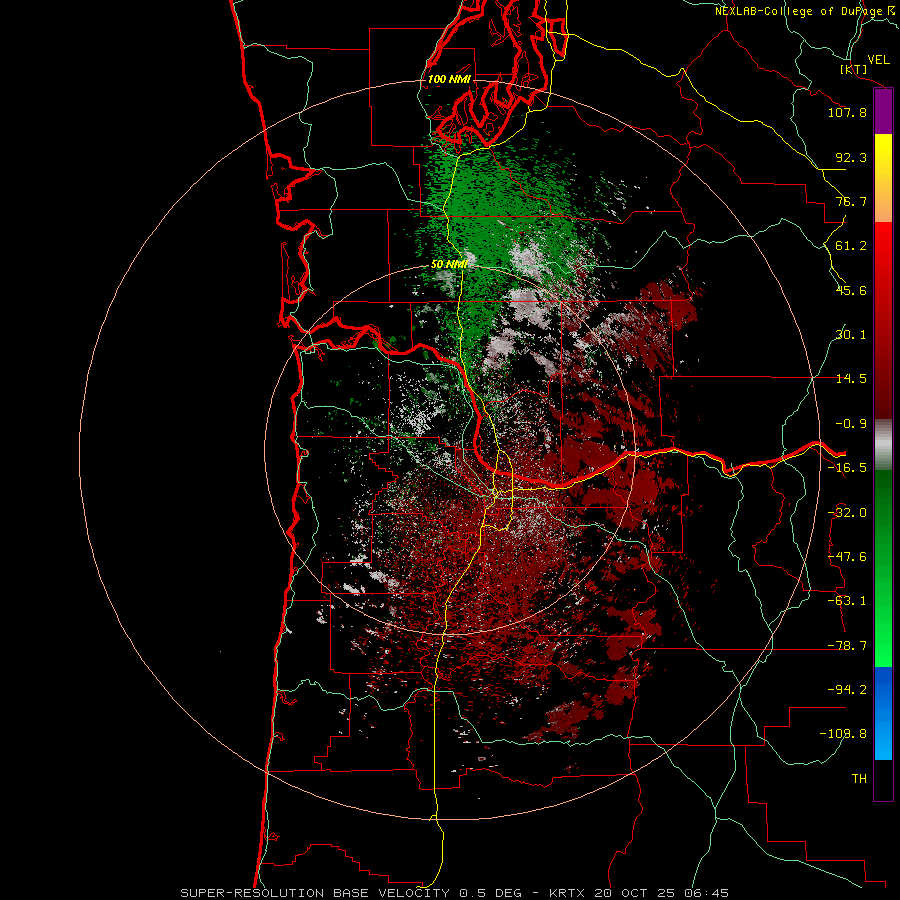
Task: Pick the yellow-orange segment of the velocity scale
Action: pyautogui.click(x=883, y=179)
